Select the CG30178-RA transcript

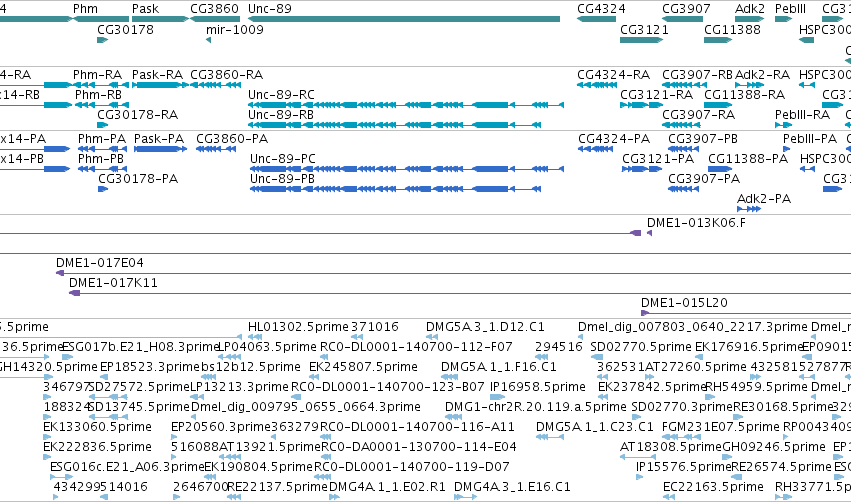(103, 125)
